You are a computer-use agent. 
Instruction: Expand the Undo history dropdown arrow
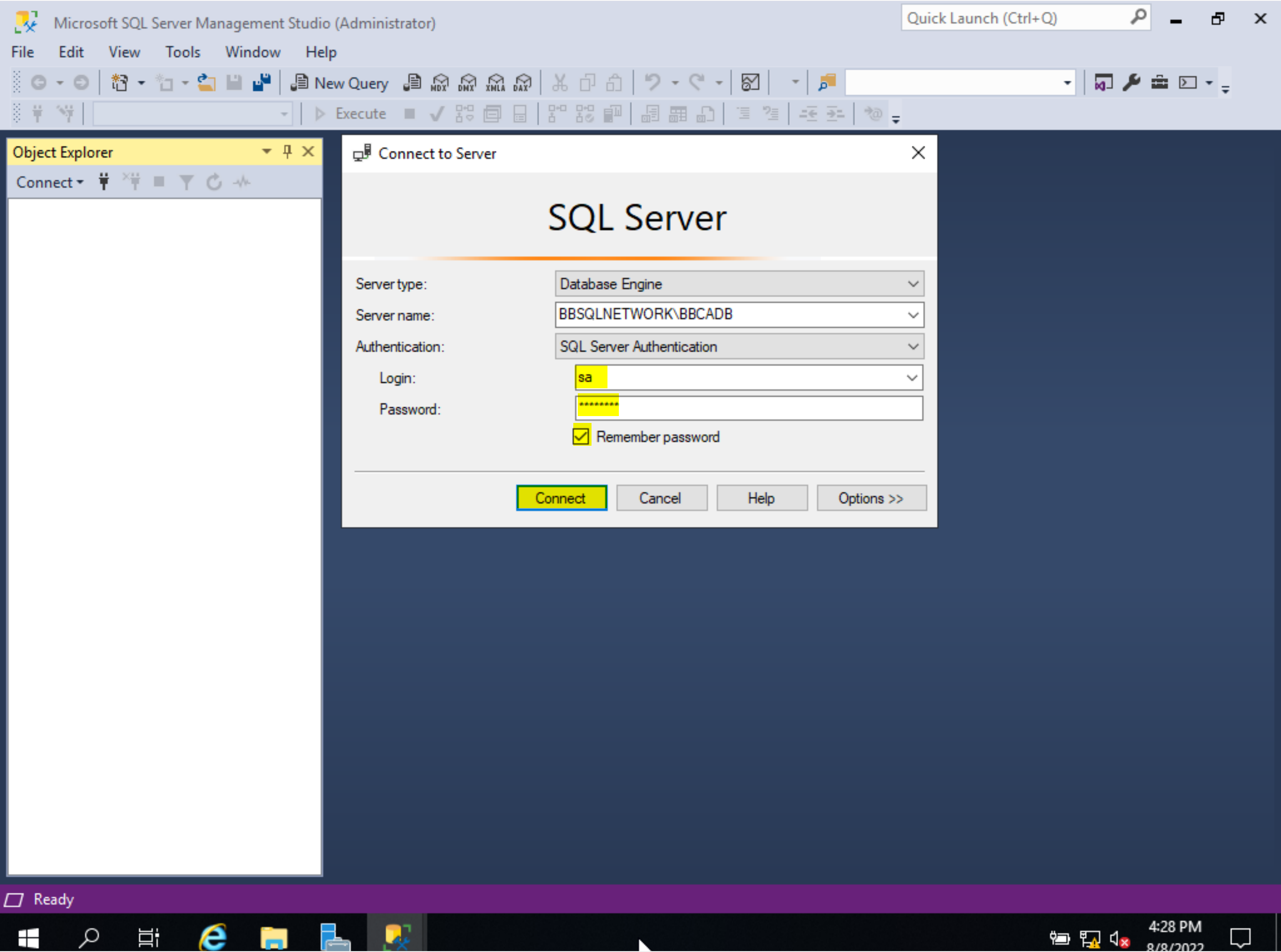point(675,82)
